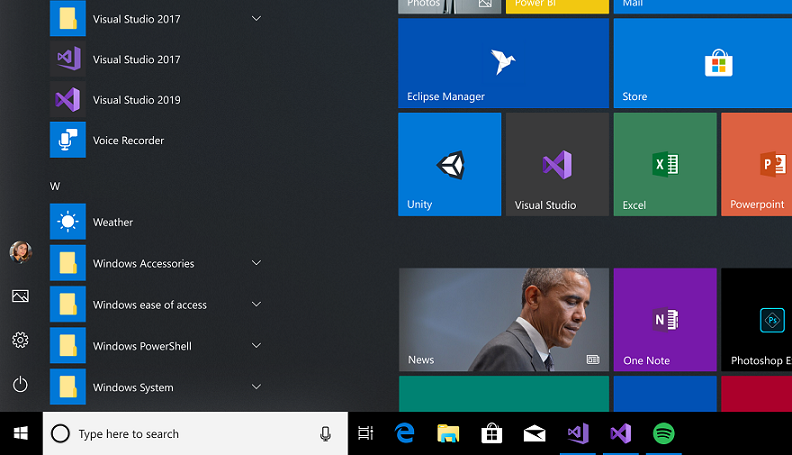This screenshot has height=455, width=792.
Task: Open Microsoft Edge from the taskbar
Action: tap(405, 433)
